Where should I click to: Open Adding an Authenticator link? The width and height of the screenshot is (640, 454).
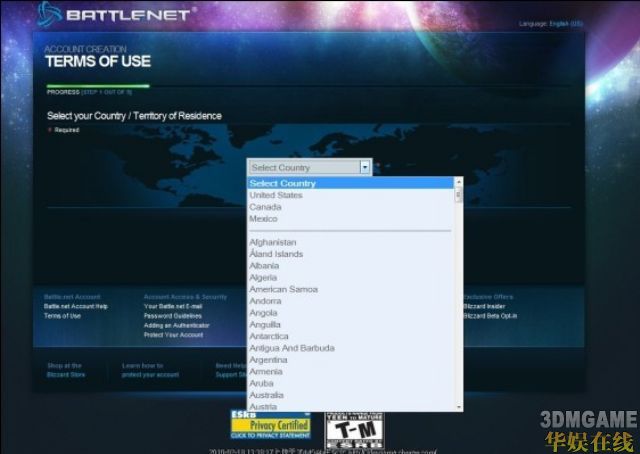pyautogui.click(x=177, y=325)
